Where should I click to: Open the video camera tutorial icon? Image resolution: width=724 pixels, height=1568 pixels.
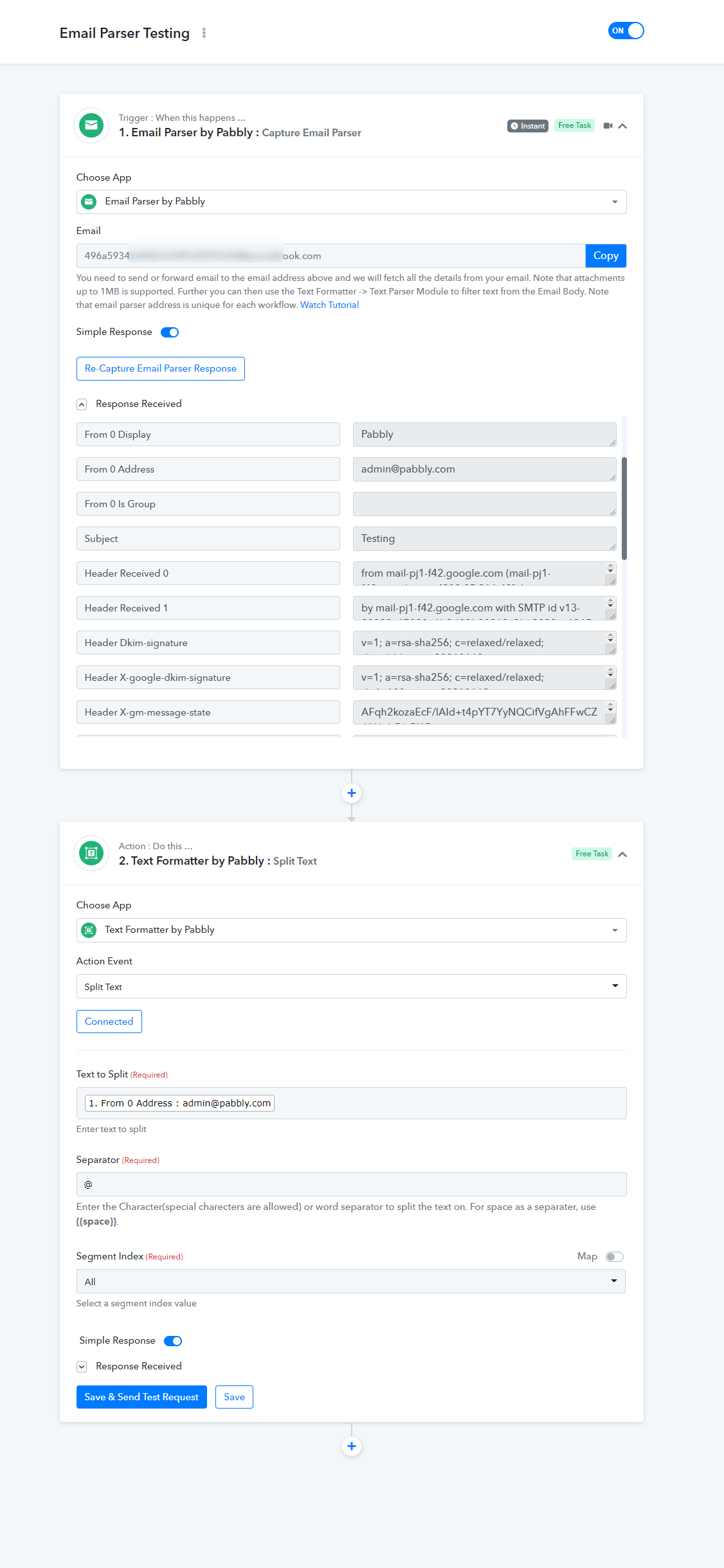tap(608, 126)
